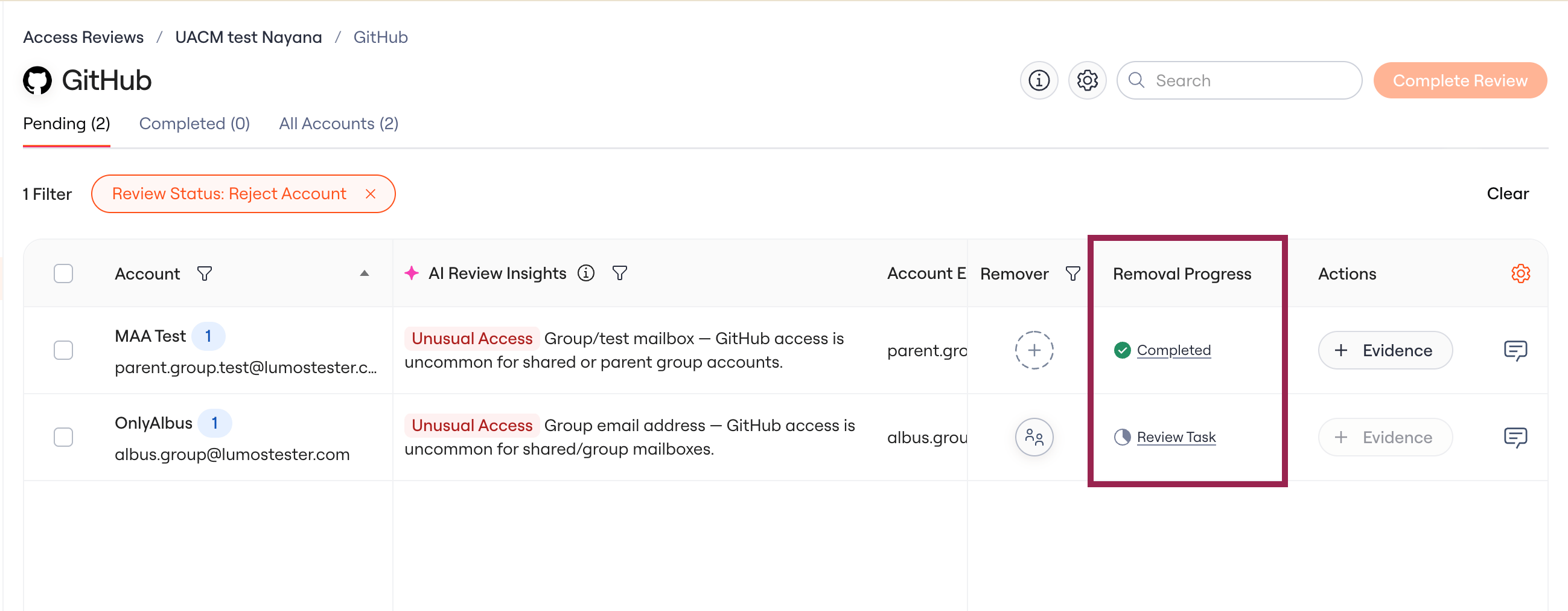
Task: Switch to the Completed (0) tab
Action: [x=194, y=124]
